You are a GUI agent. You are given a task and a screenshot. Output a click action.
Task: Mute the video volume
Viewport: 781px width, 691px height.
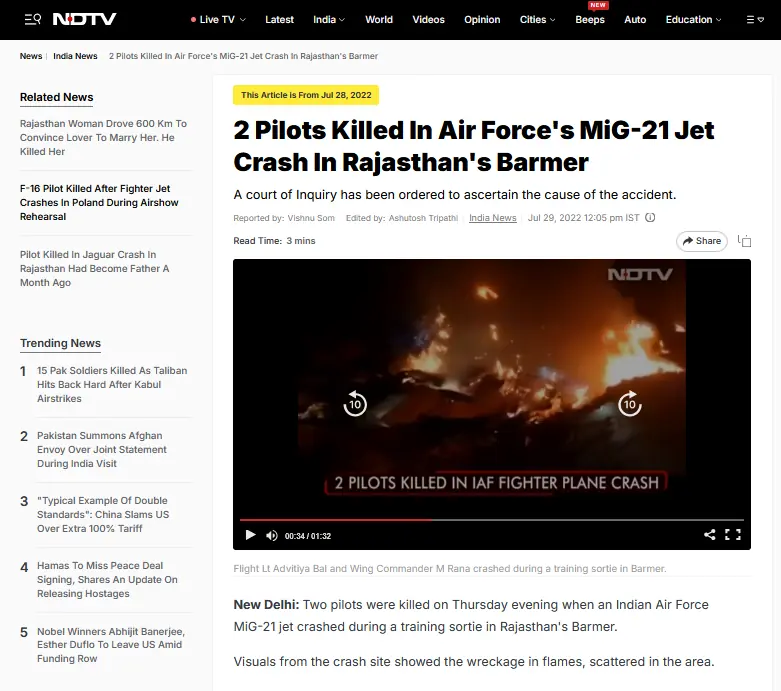[x=272, y=536]
